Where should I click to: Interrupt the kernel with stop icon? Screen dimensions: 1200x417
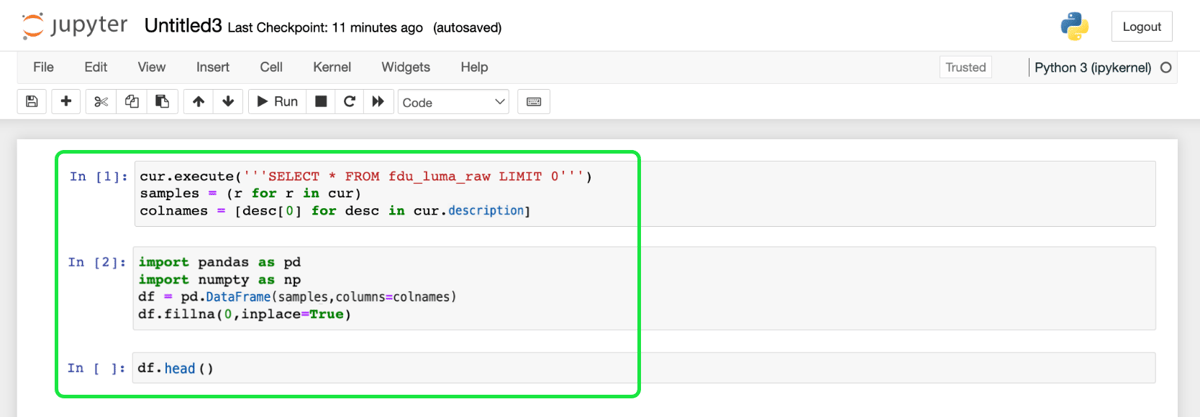[x=321, y=101]
